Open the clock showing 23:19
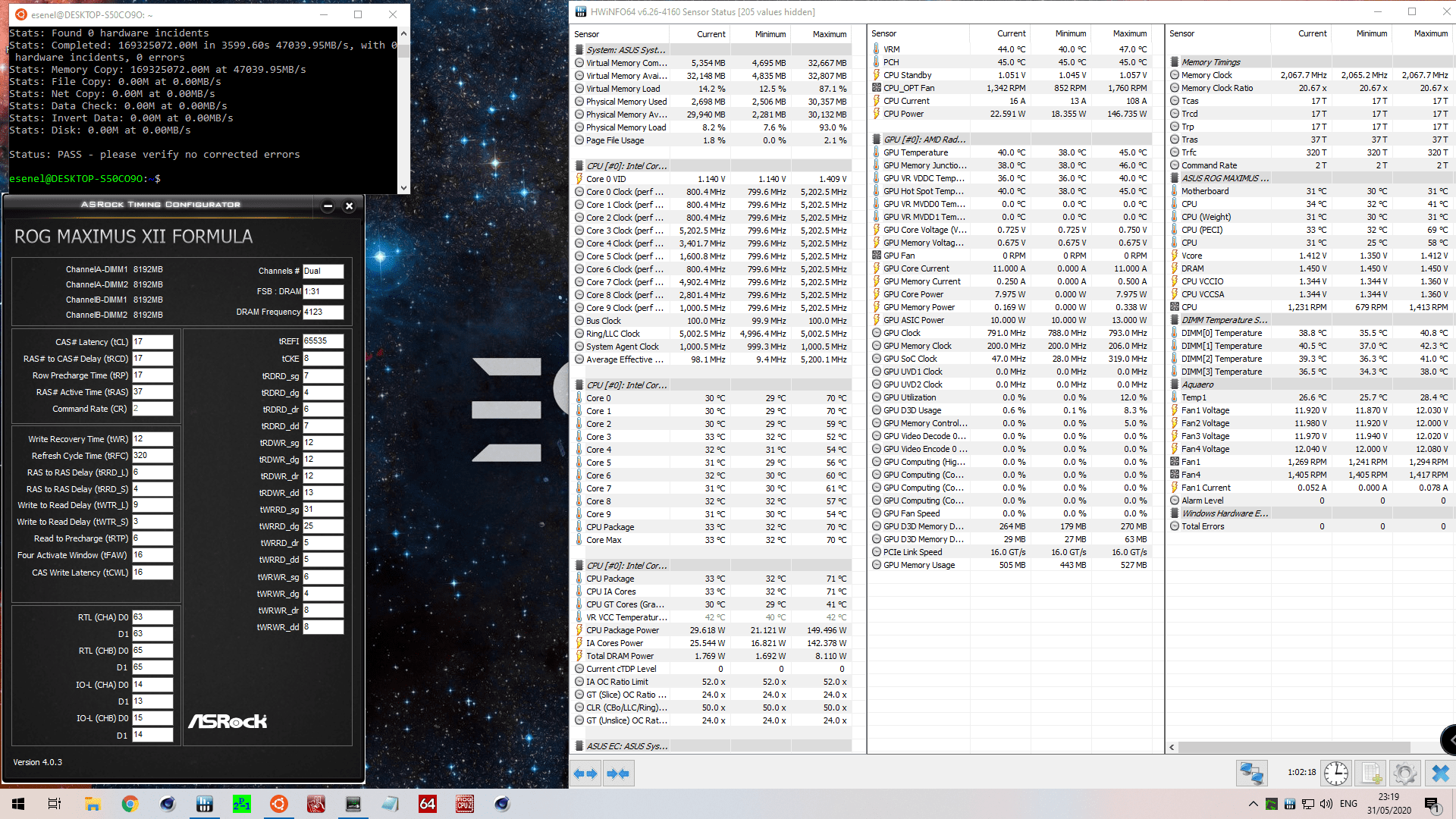 point(1389,804)
